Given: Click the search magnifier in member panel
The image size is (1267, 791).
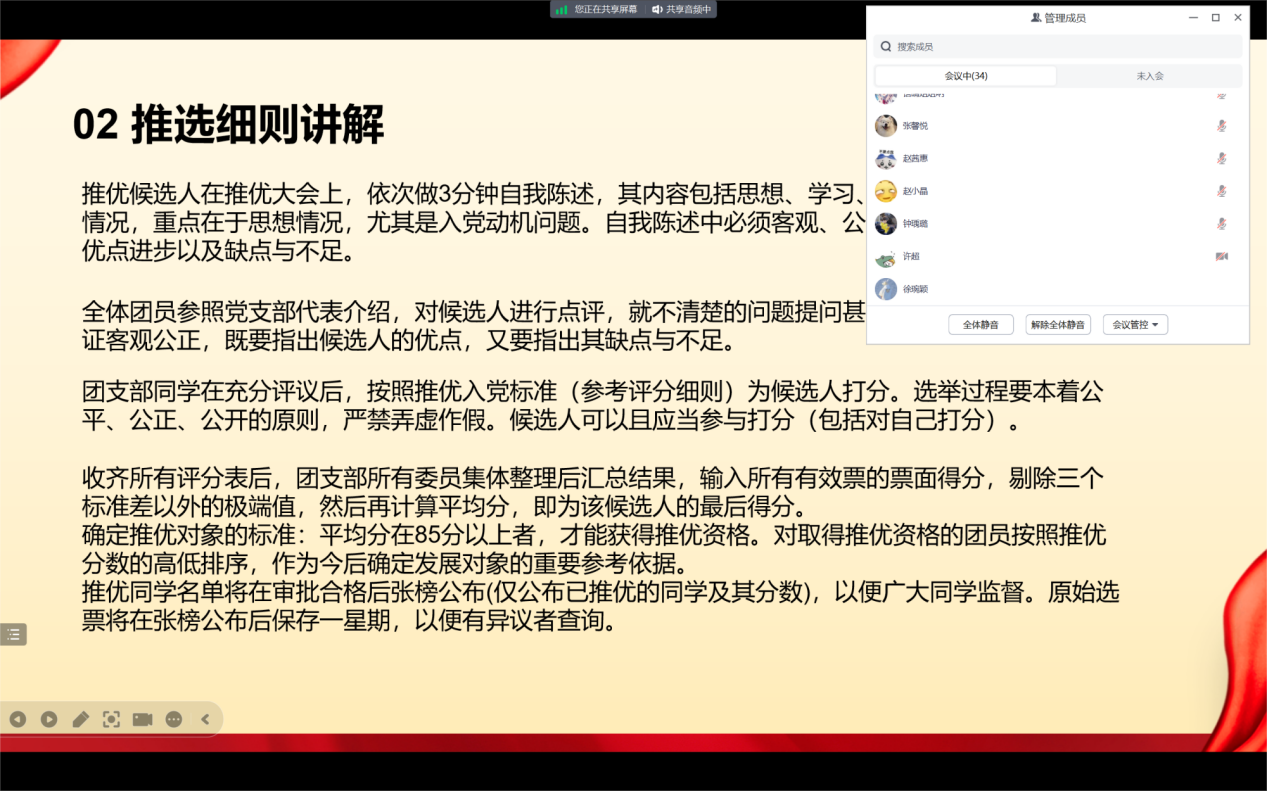Looking at the screenshot, I should (x=886, y=46).
